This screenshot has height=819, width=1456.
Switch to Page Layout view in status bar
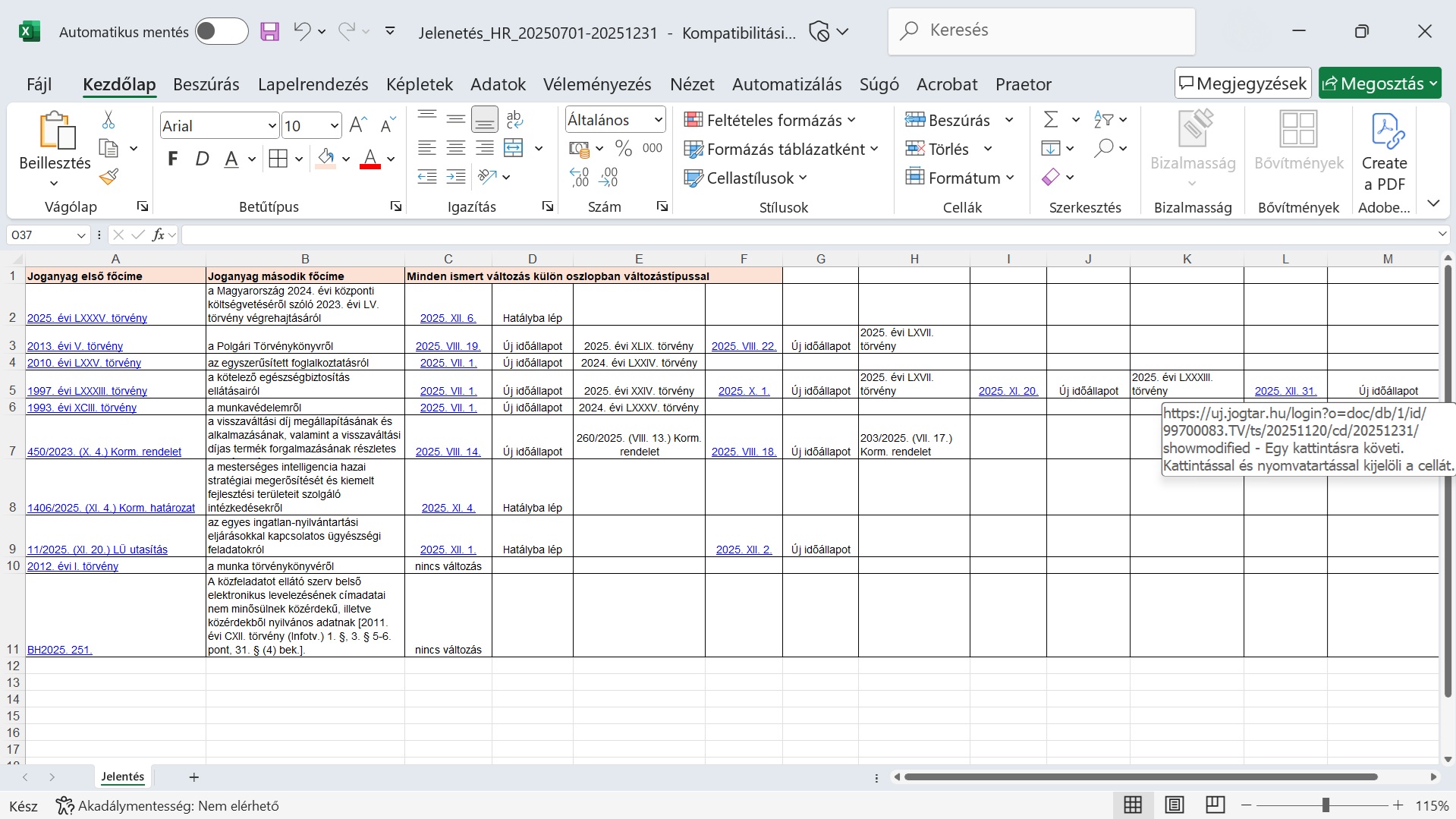pos(1174,805)
